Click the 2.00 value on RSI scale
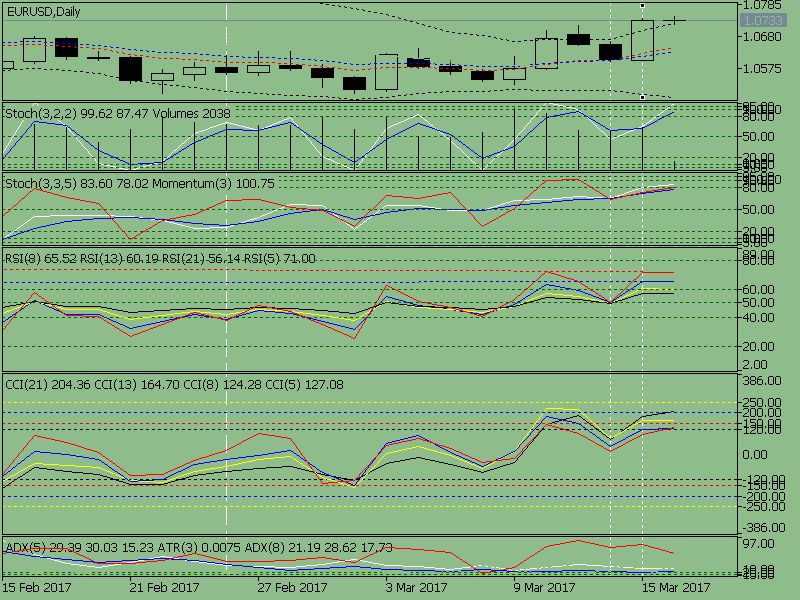Screen dimensions: 800x600 755,365
